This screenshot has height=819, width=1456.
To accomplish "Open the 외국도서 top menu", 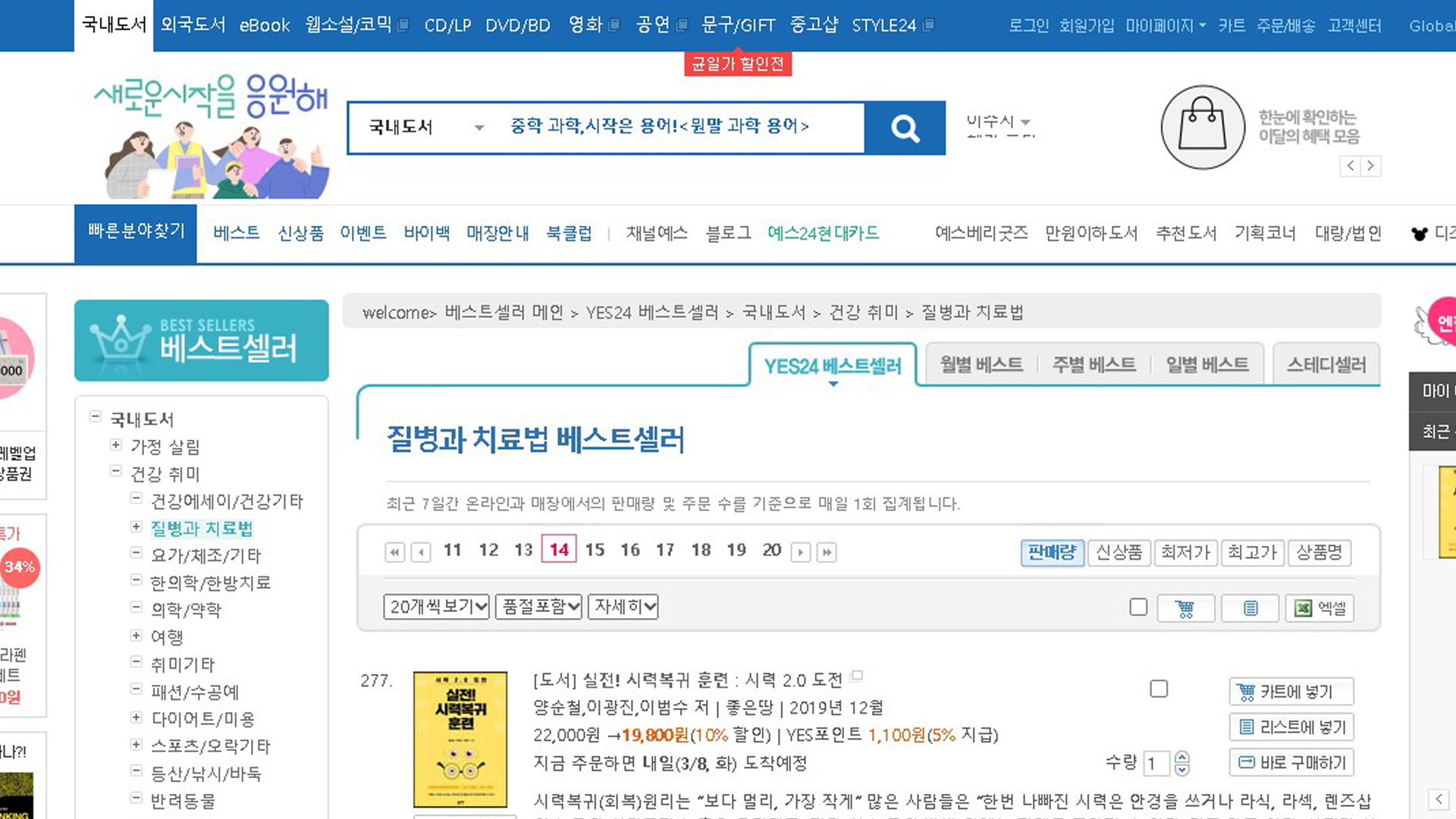I will tap(193, 26).
